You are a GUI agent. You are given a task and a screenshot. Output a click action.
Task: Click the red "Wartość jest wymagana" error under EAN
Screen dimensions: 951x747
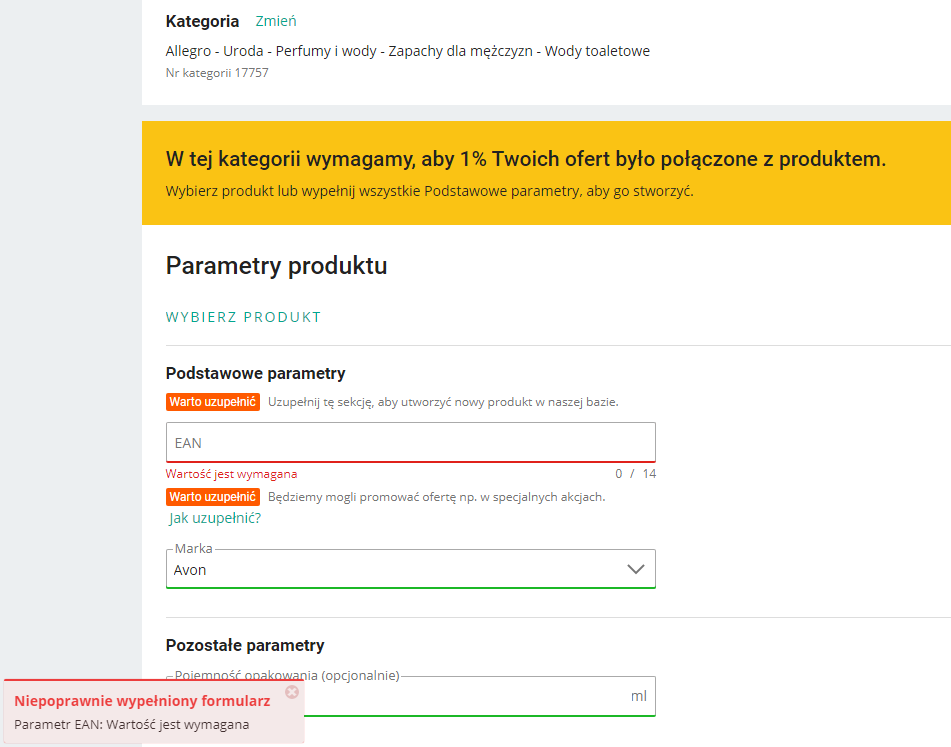pos(231,474)
